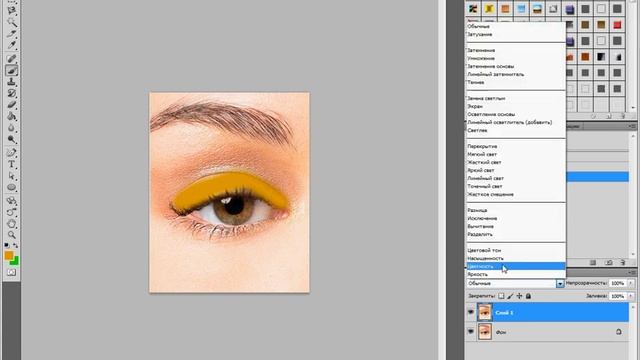The image size is (640, 360).
Task: Click the blend mode dropdown arrow
Action: click(x=560, y=283)
